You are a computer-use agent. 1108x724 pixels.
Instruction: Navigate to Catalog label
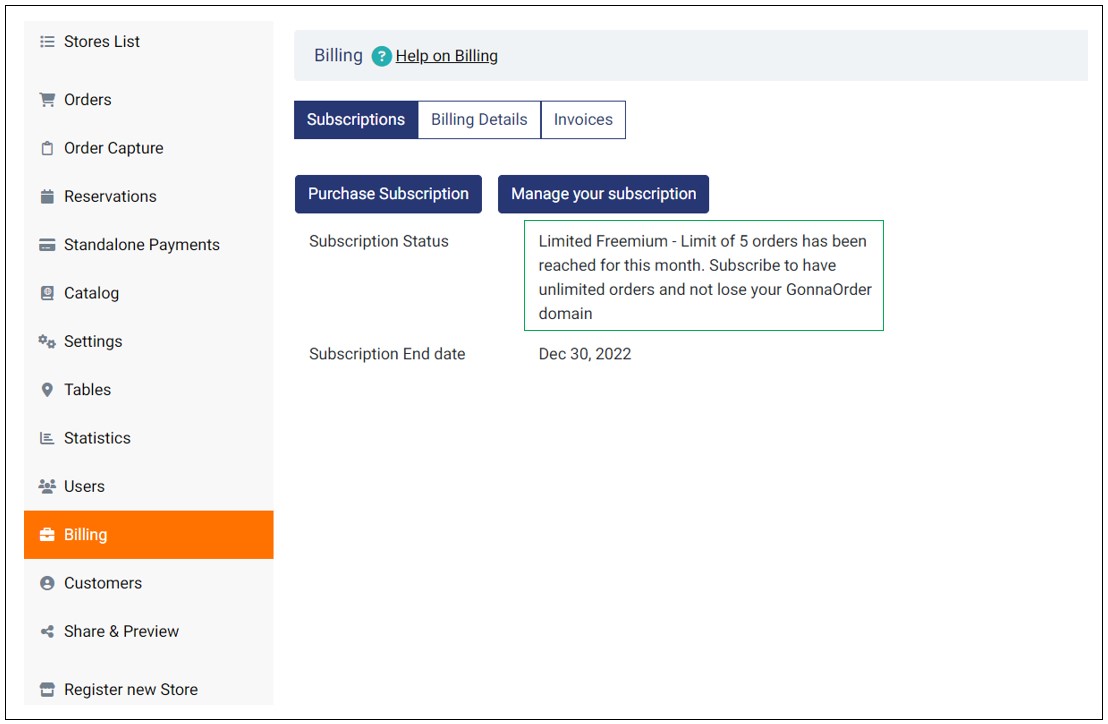91,293
